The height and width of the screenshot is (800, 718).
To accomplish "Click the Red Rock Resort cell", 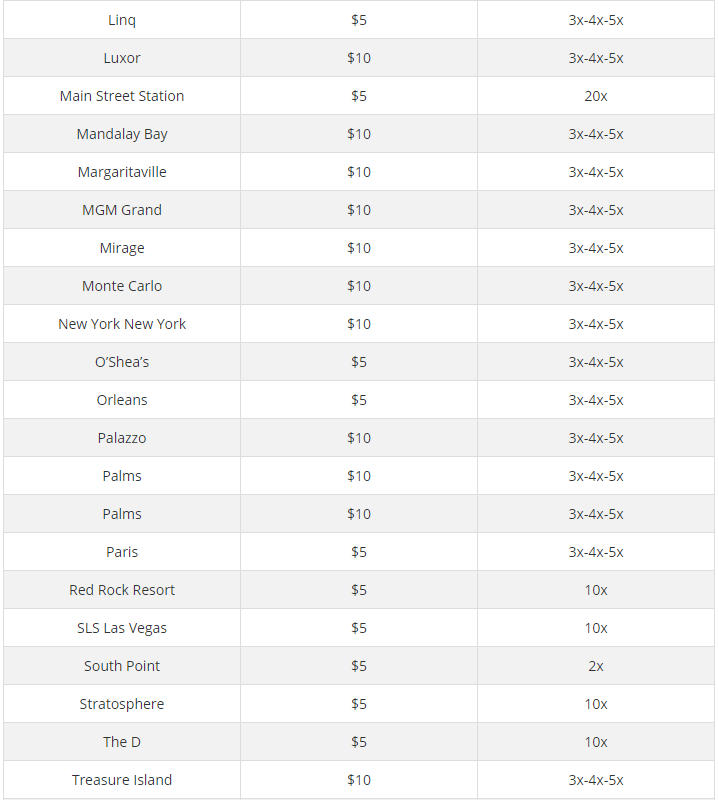I will [122, 590].
